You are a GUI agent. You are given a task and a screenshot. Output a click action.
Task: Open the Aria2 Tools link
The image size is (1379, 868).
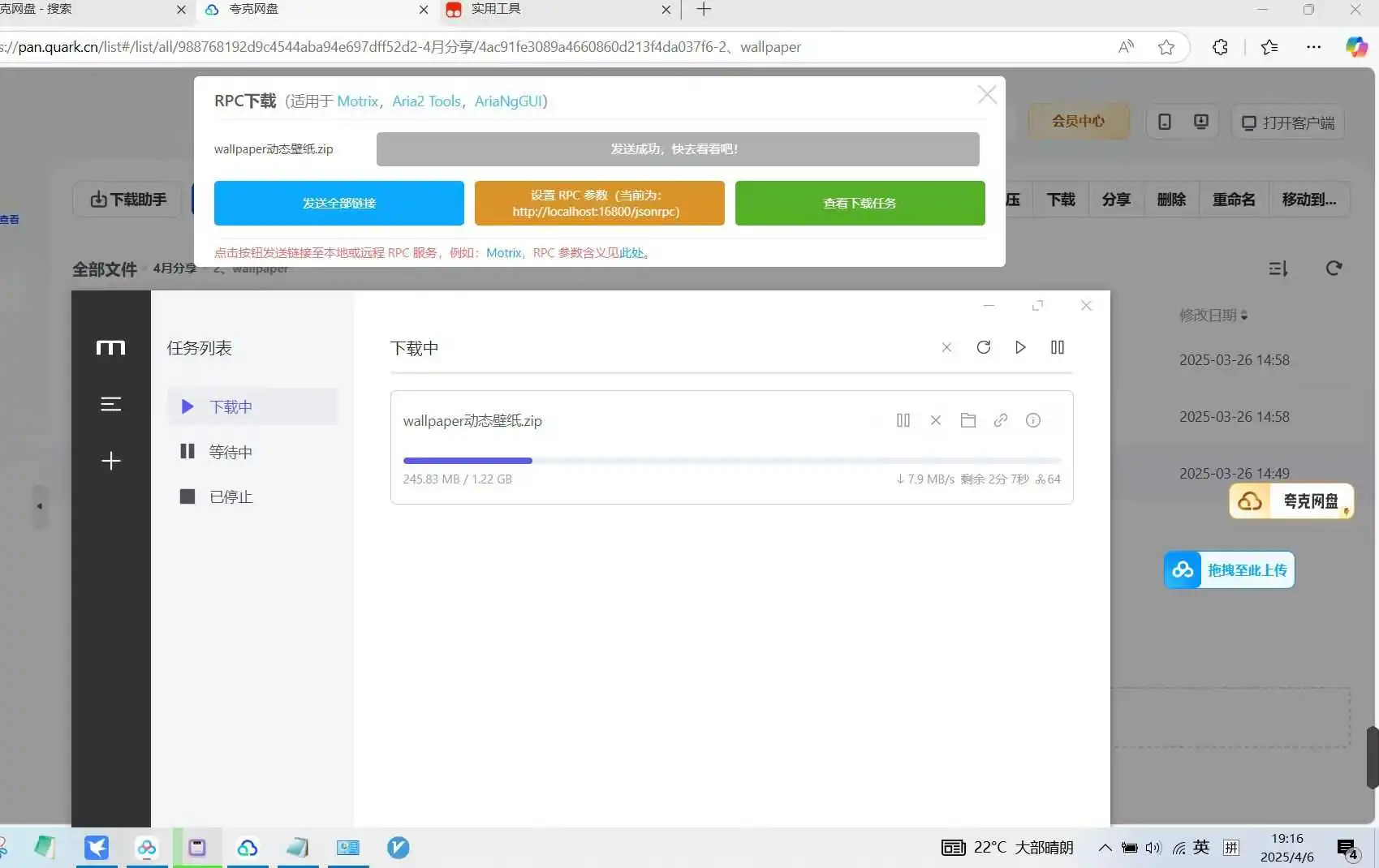pos(426,101)
